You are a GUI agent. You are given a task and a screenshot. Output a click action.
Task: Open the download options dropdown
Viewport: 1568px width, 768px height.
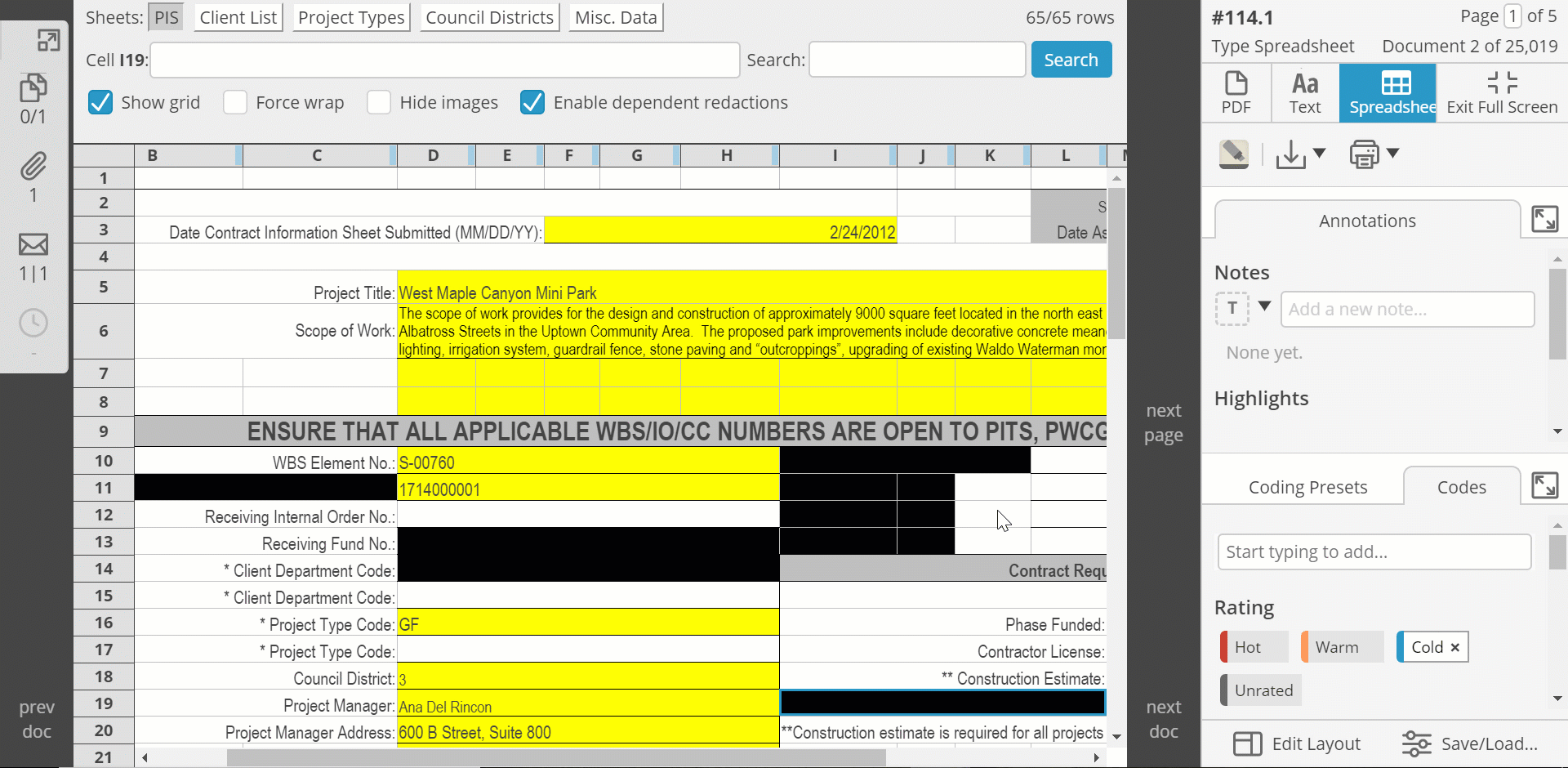pyautogui.click(x=1319, y=154)
